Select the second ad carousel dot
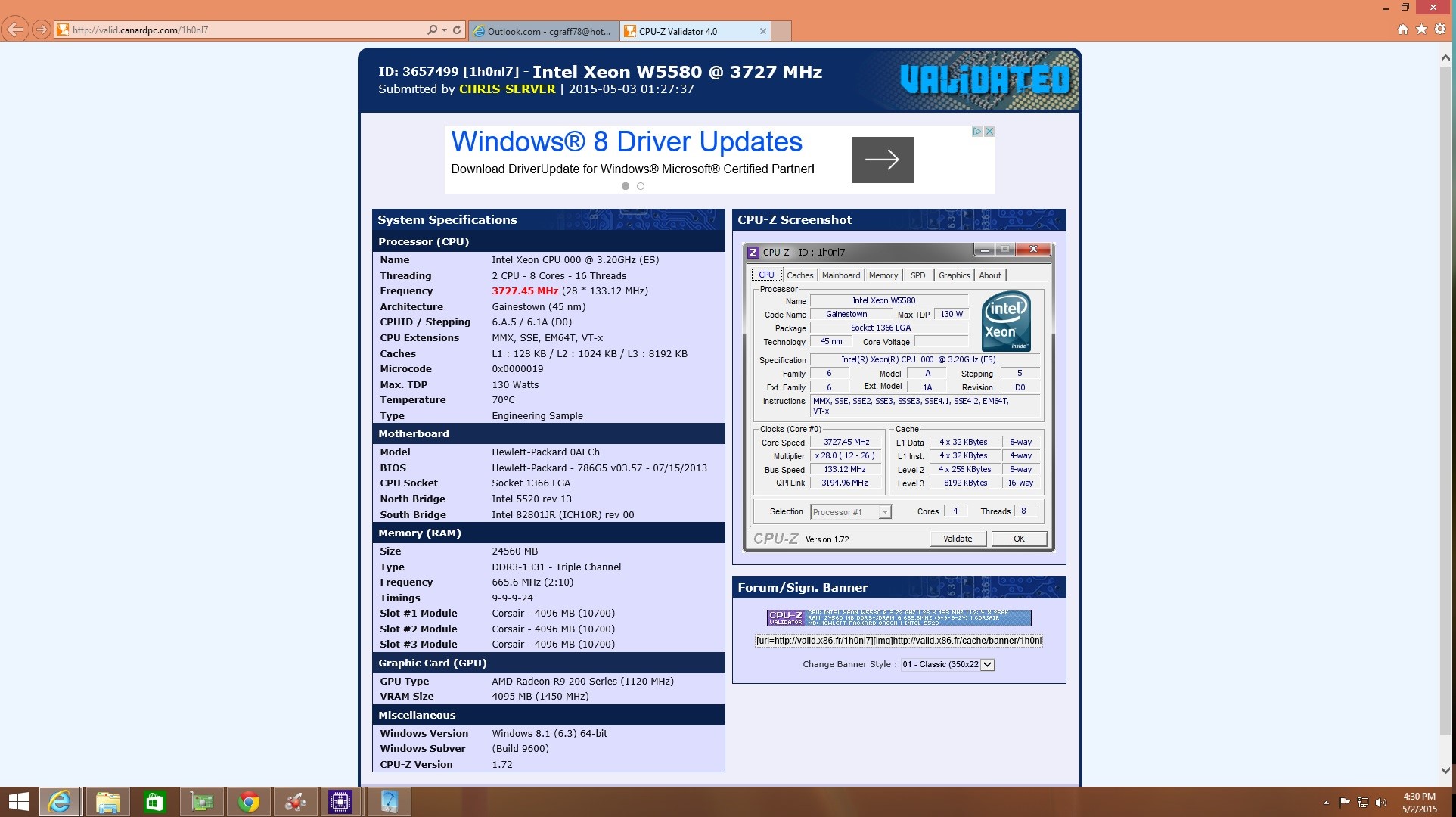 pyautogui.click(x=641, y=186)
